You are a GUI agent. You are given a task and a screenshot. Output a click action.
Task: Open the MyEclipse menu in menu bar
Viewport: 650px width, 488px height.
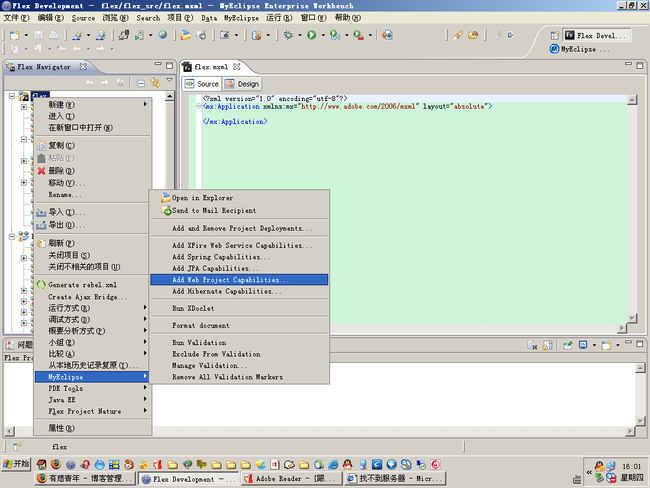tap(241, 18)
